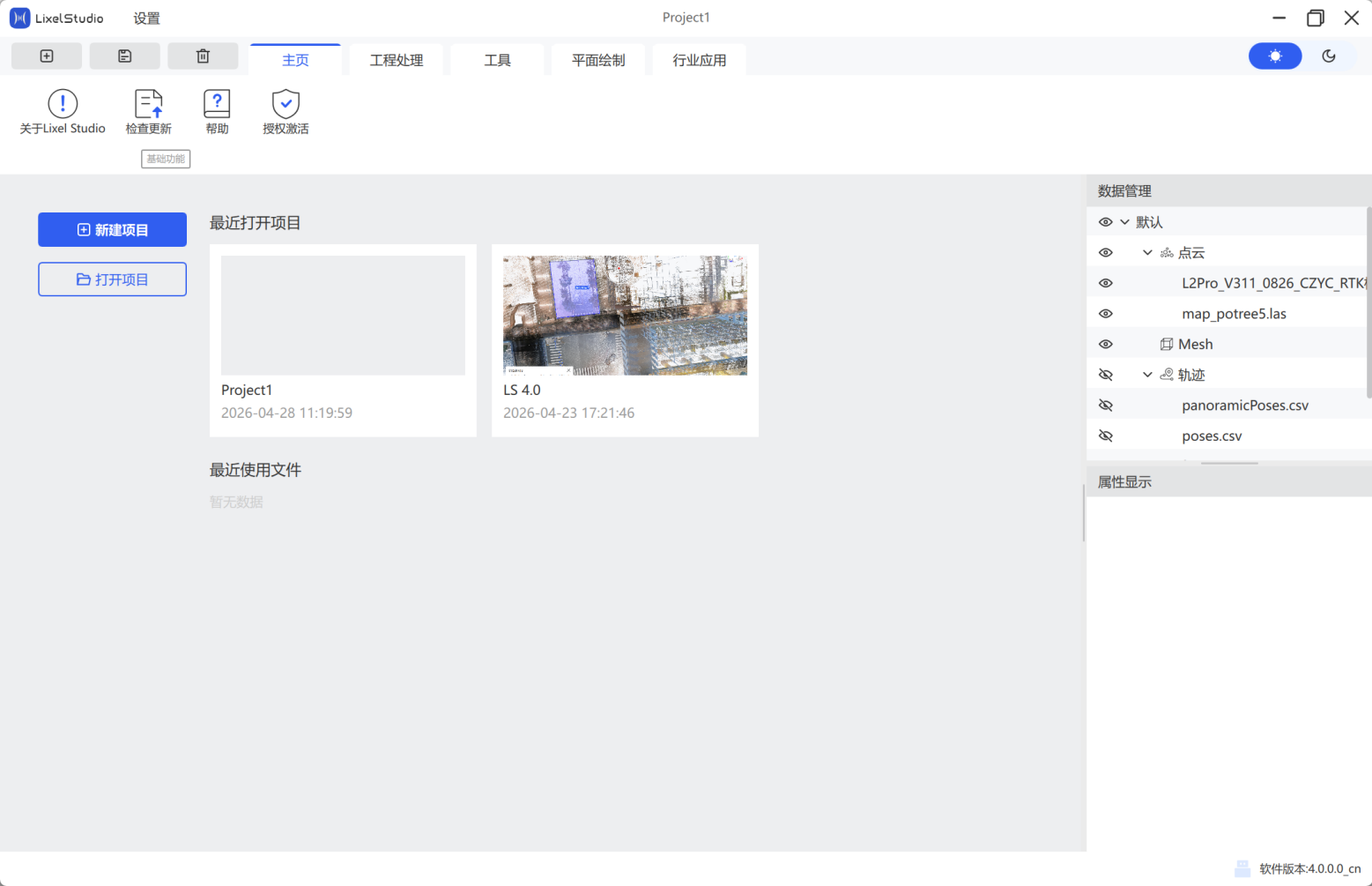Click the splitter handle left of properties panel
Screen dimensions: 1372x886
pyautogui.click(x=1084, y=513)
